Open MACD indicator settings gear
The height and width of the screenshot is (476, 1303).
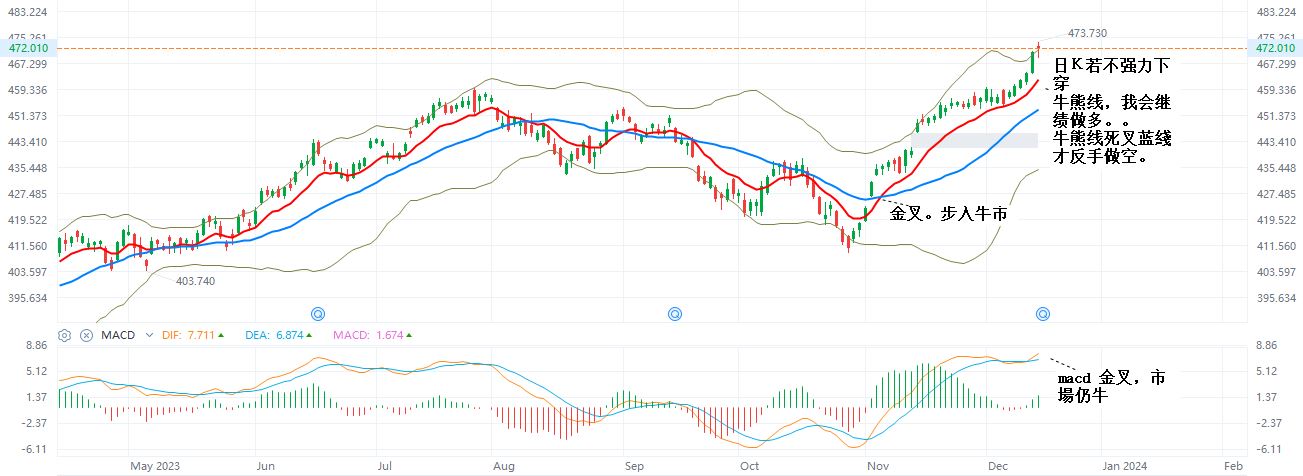coord(65,335)
